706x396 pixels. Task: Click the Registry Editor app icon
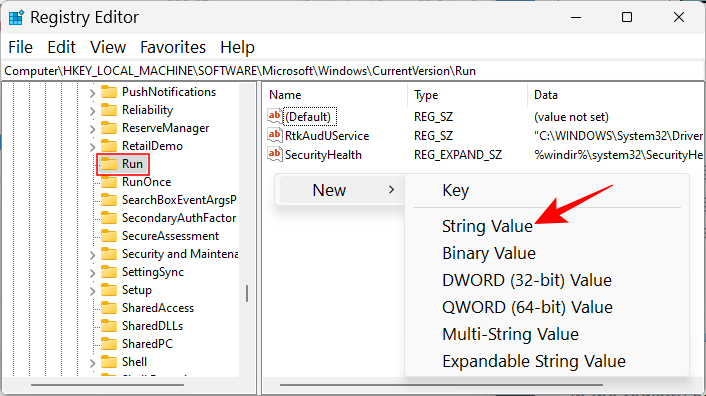pyautogui.click(x=16, y=18)
